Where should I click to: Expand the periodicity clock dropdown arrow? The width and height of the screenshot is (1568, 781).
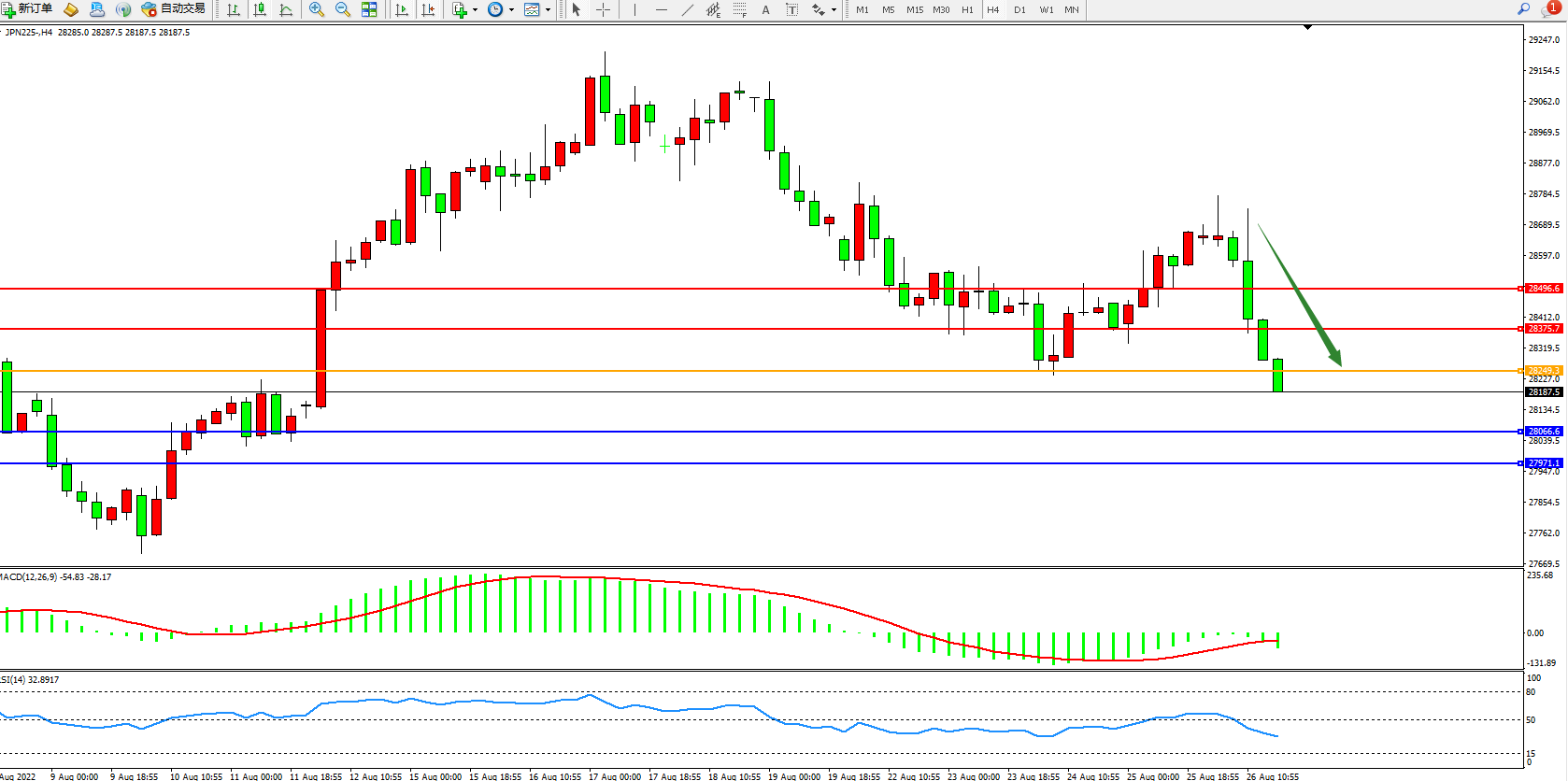511,10
